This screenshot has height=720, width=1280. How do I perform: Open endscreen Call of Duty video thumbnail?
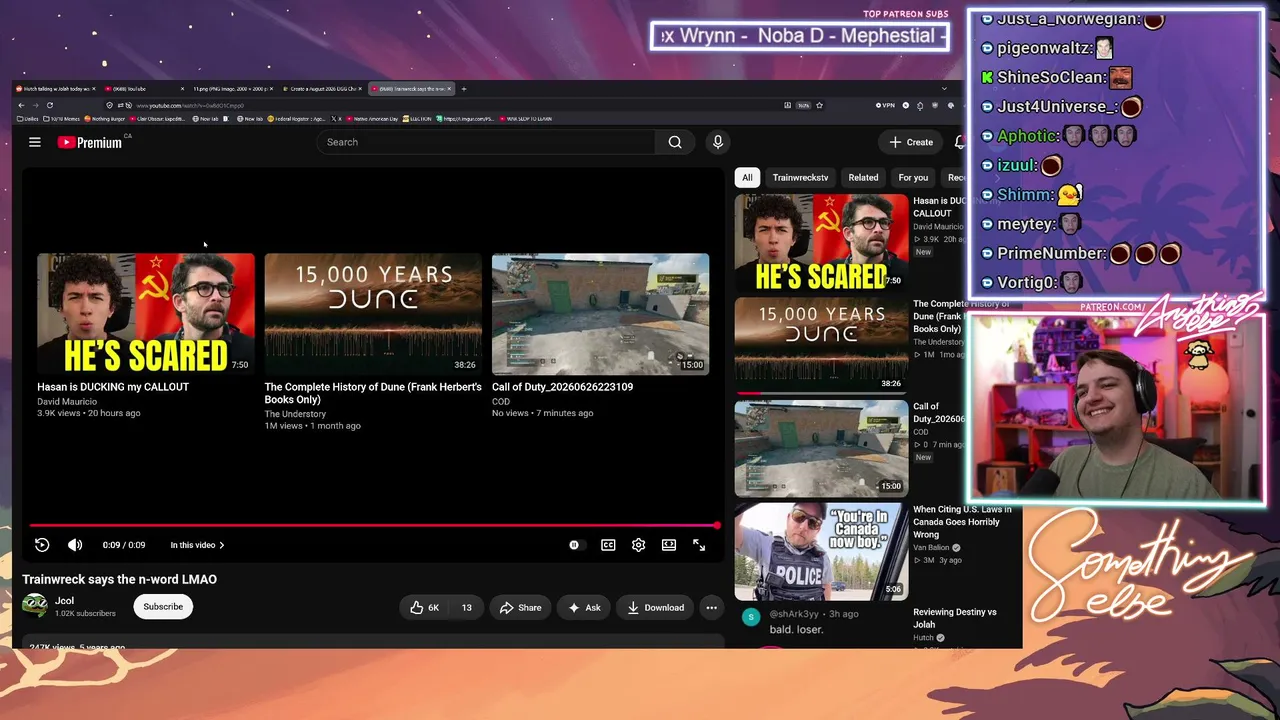point(600,314)
